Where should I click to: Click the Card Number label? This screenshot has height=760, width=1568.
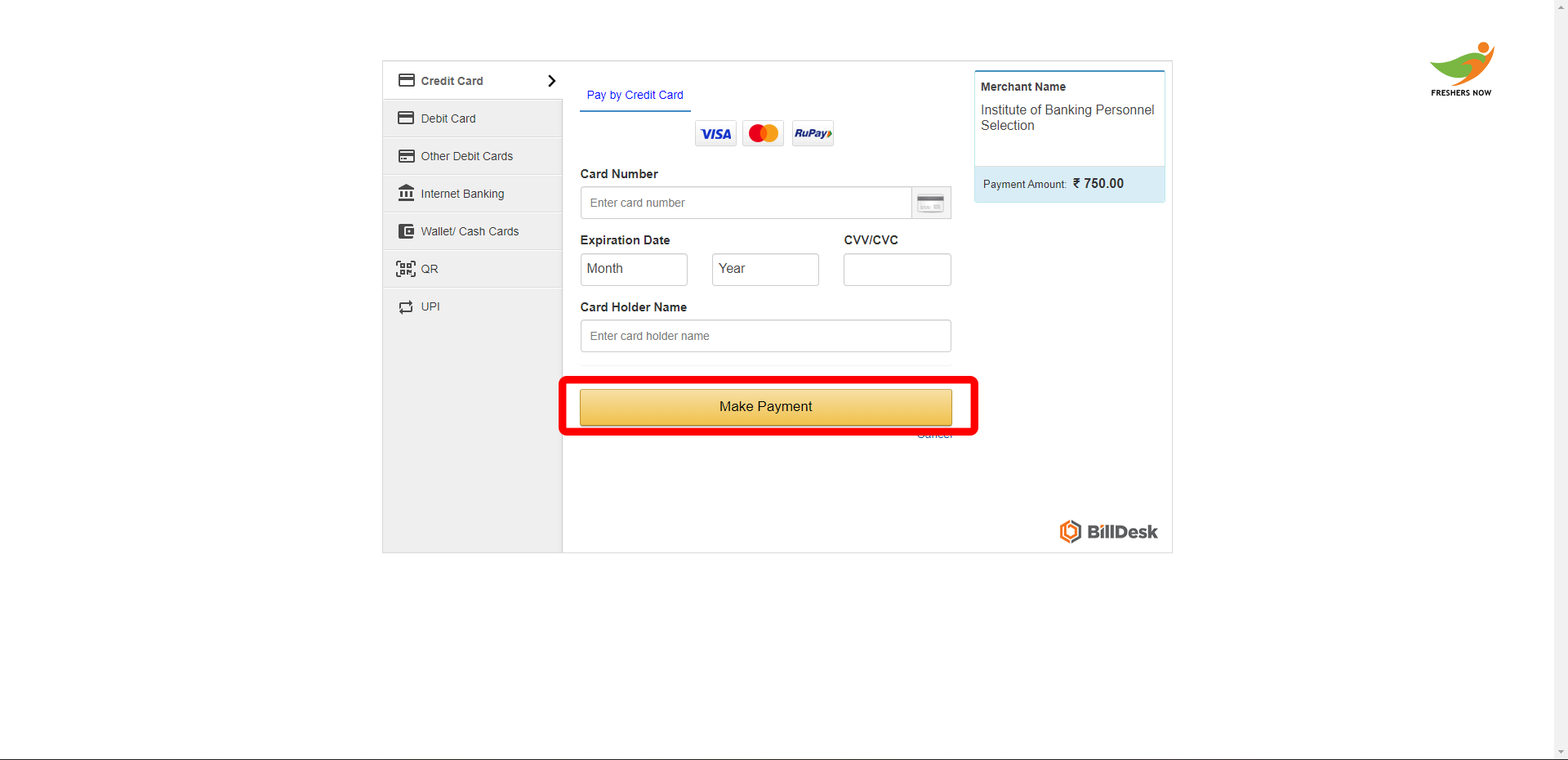(x=619, y=174)
